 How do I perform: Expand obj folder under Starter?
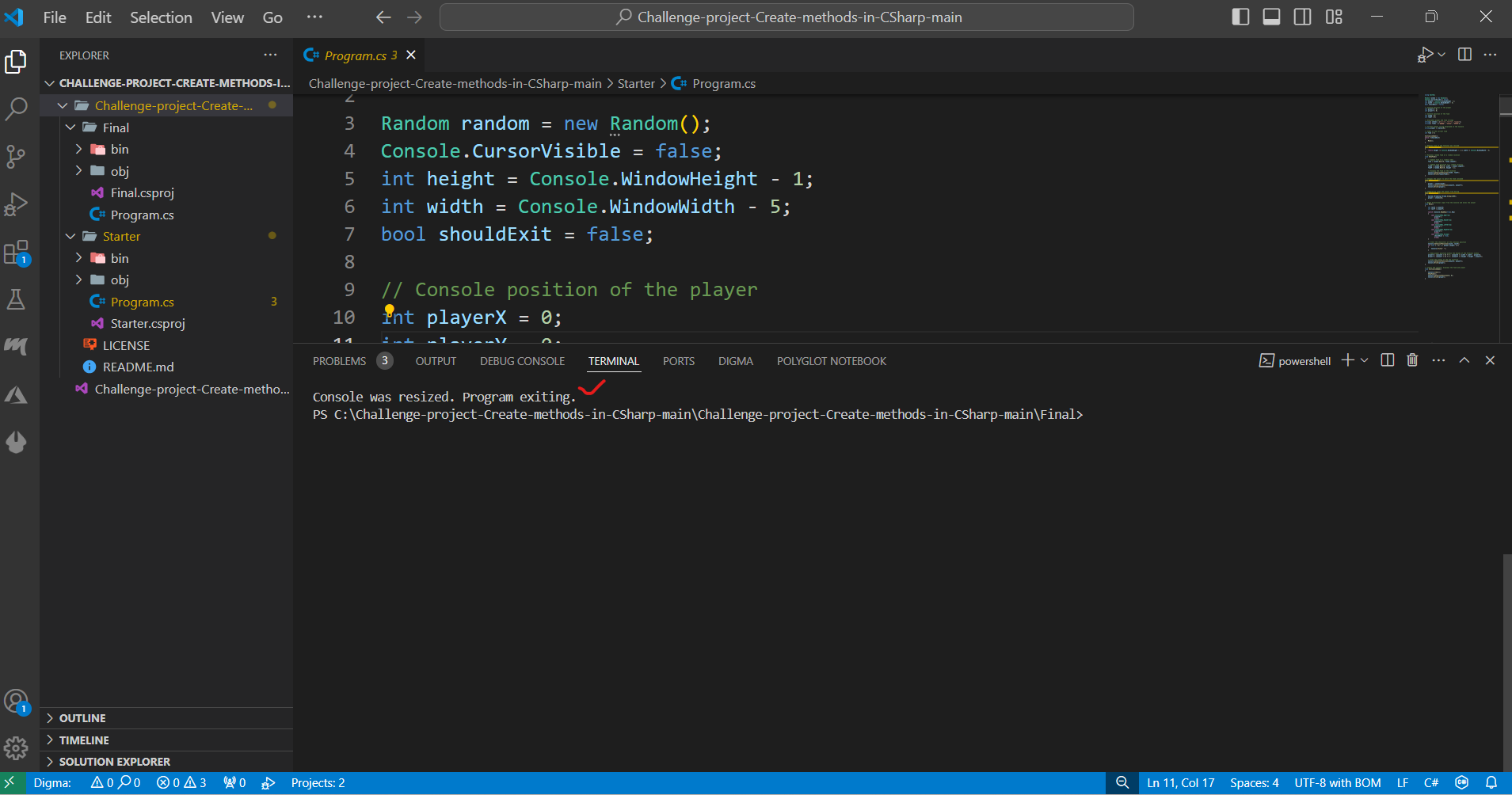pyautogui.click(x=78, y=280)
